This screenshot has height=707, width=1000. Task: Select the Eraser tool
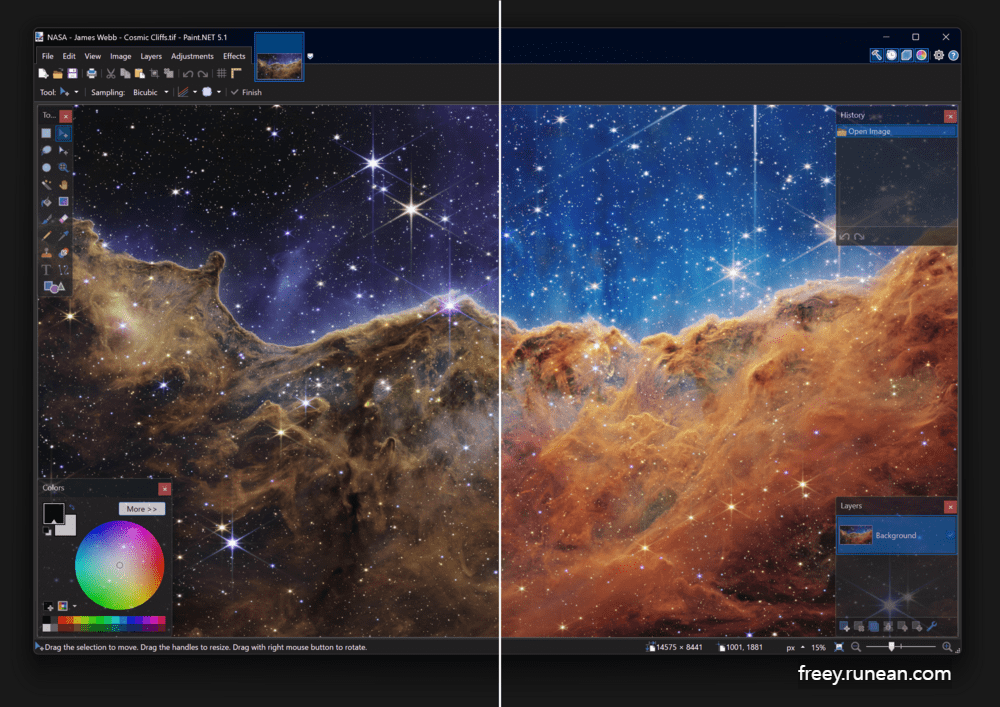(x=63, y=219)
